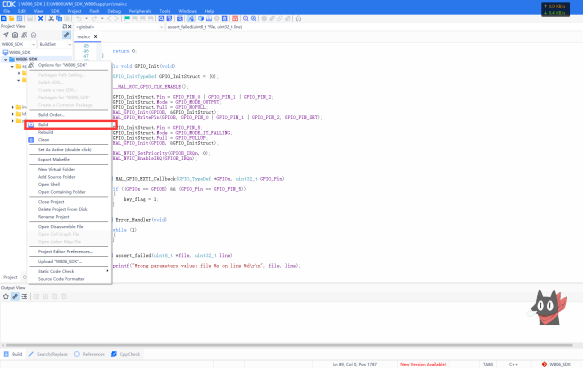
Task: Click the navigate-arrow icon in Project View
Action: 6,35
